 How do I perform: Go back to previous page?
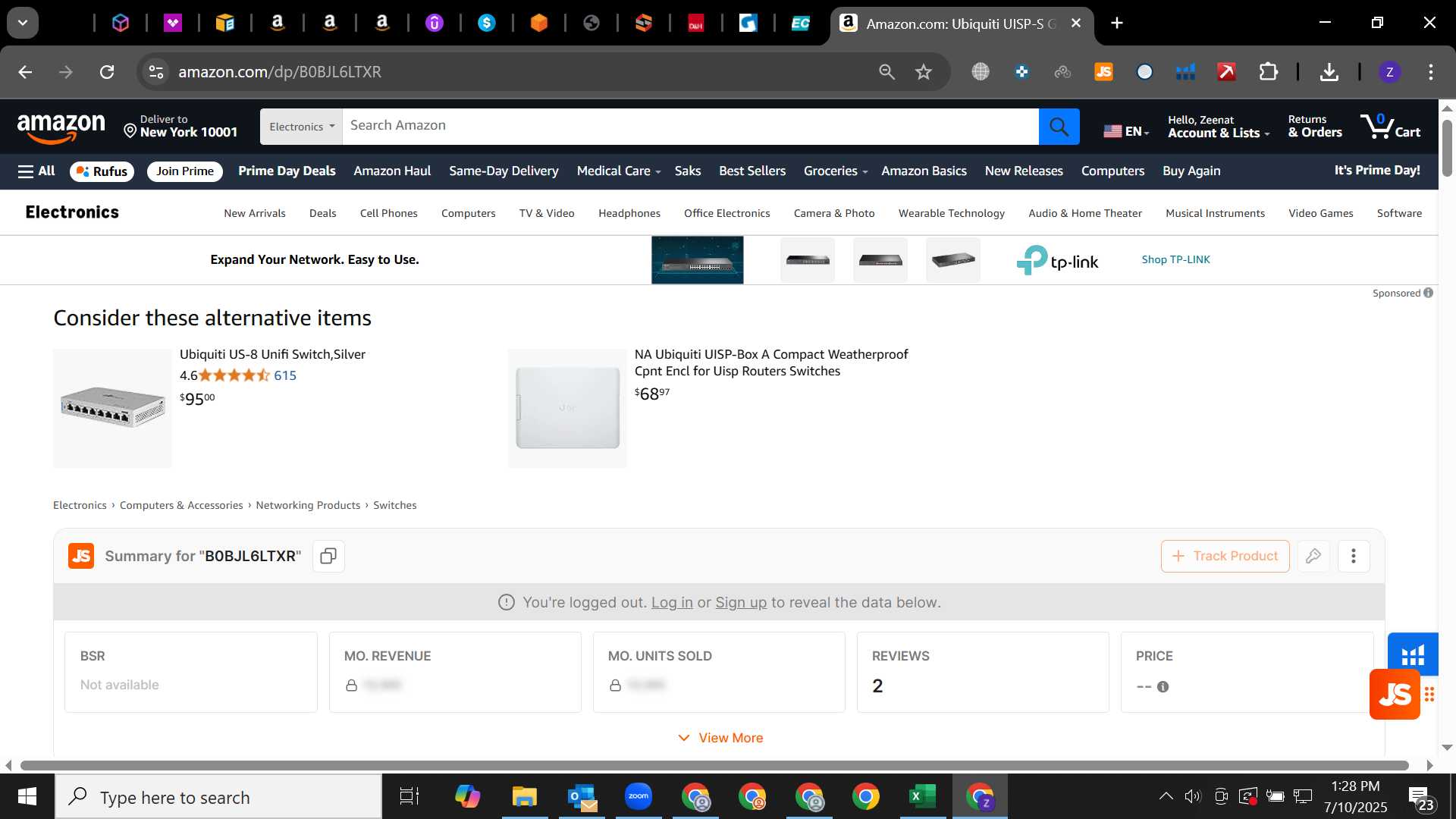coord(25,72)
